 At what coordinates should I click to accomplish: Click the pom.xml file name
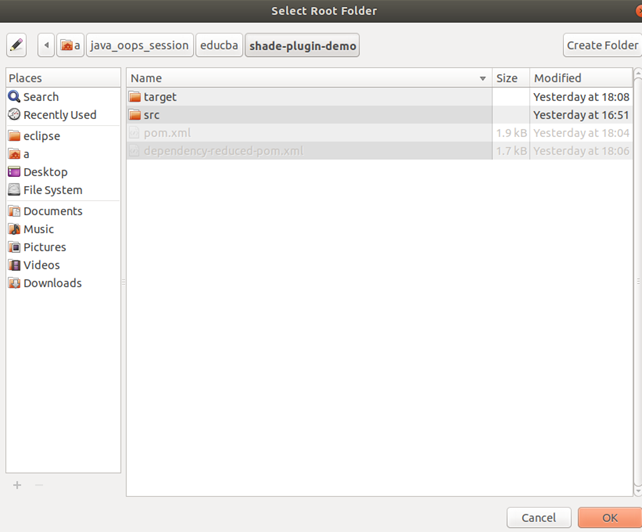167,133
